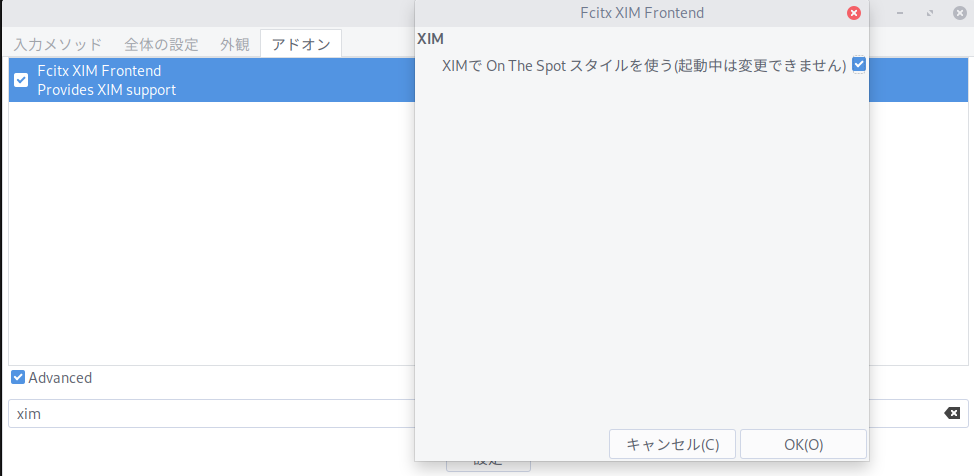Maximize the main Fcitx settings window

coord(931,13)
